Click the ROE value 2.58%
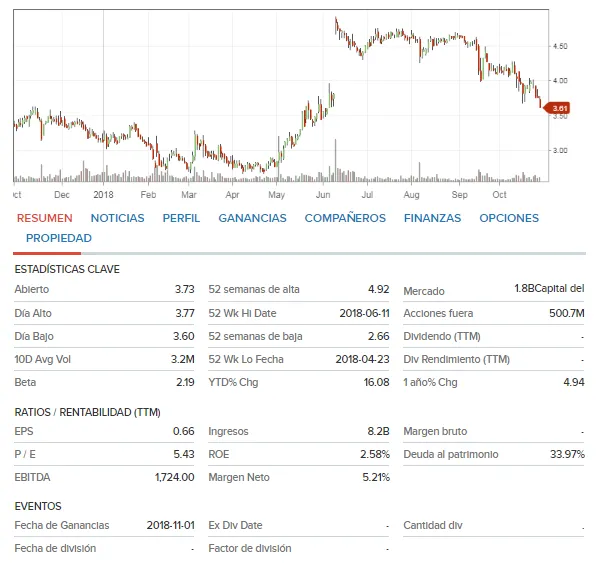The width and height of the screenshot is (597, 563). click(x=375, y=454)
